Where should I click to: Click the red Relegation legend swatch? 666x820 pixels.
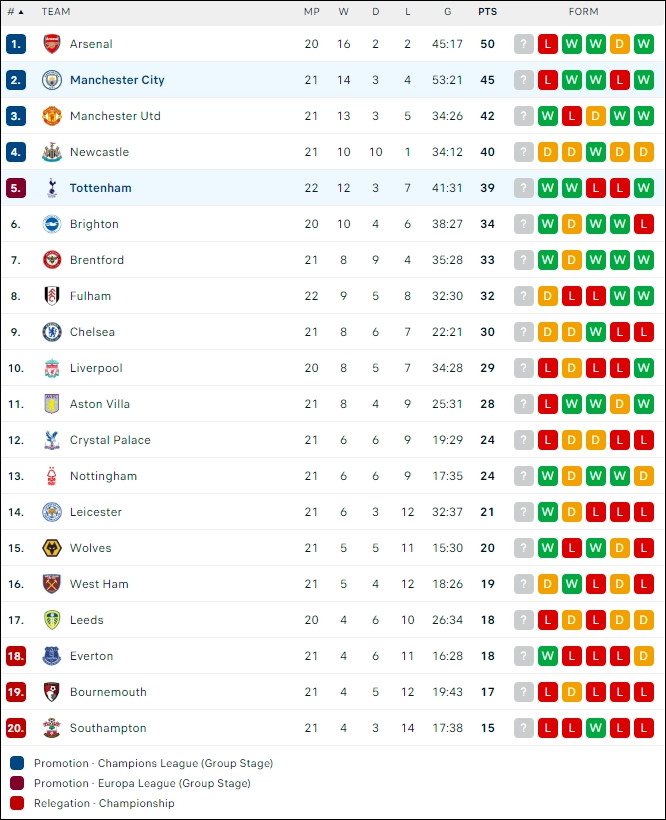coord(17,803)
